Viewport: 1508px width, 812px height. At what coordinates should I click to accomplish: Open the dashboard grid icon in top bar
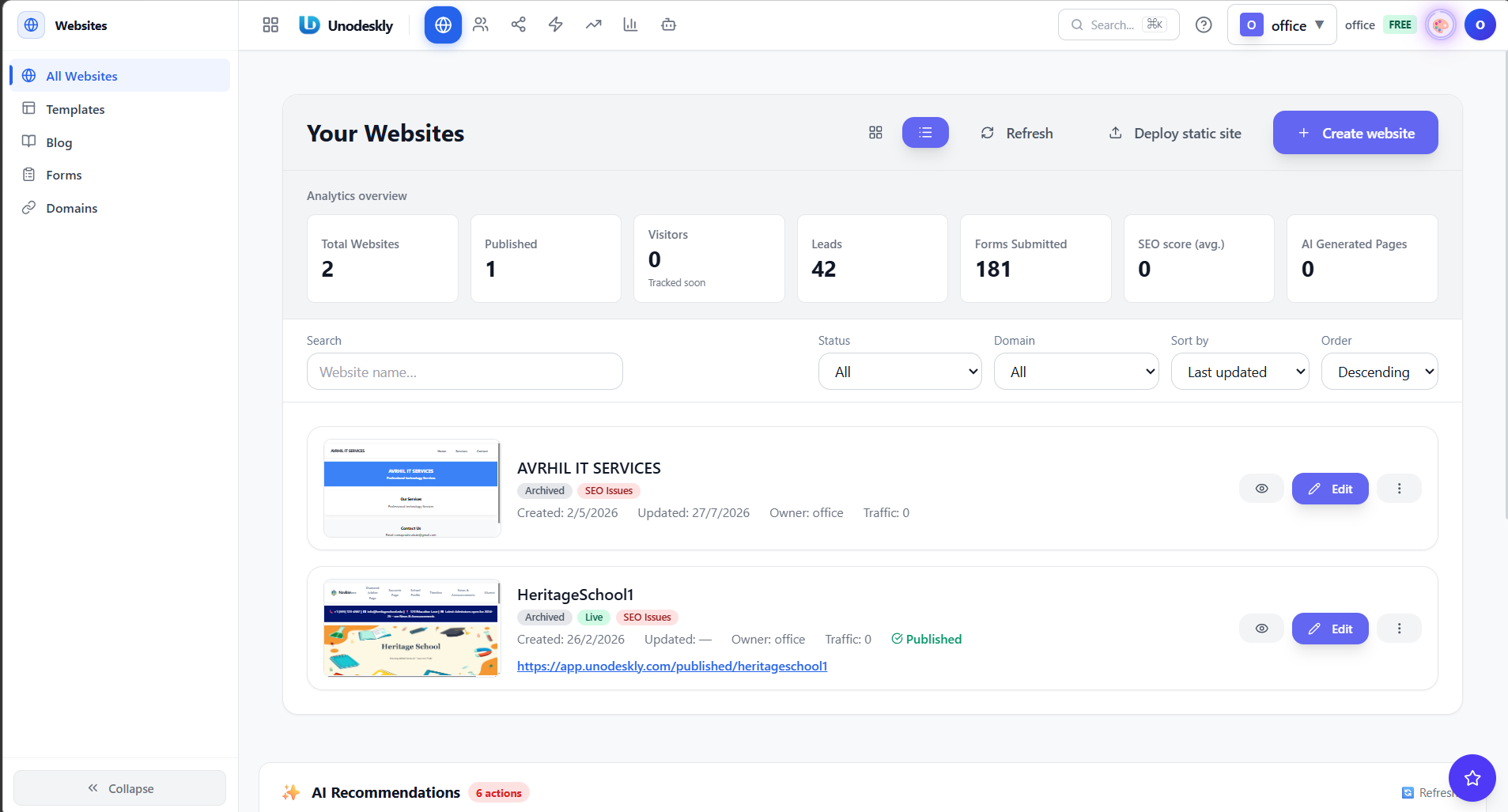pos(270,25)
